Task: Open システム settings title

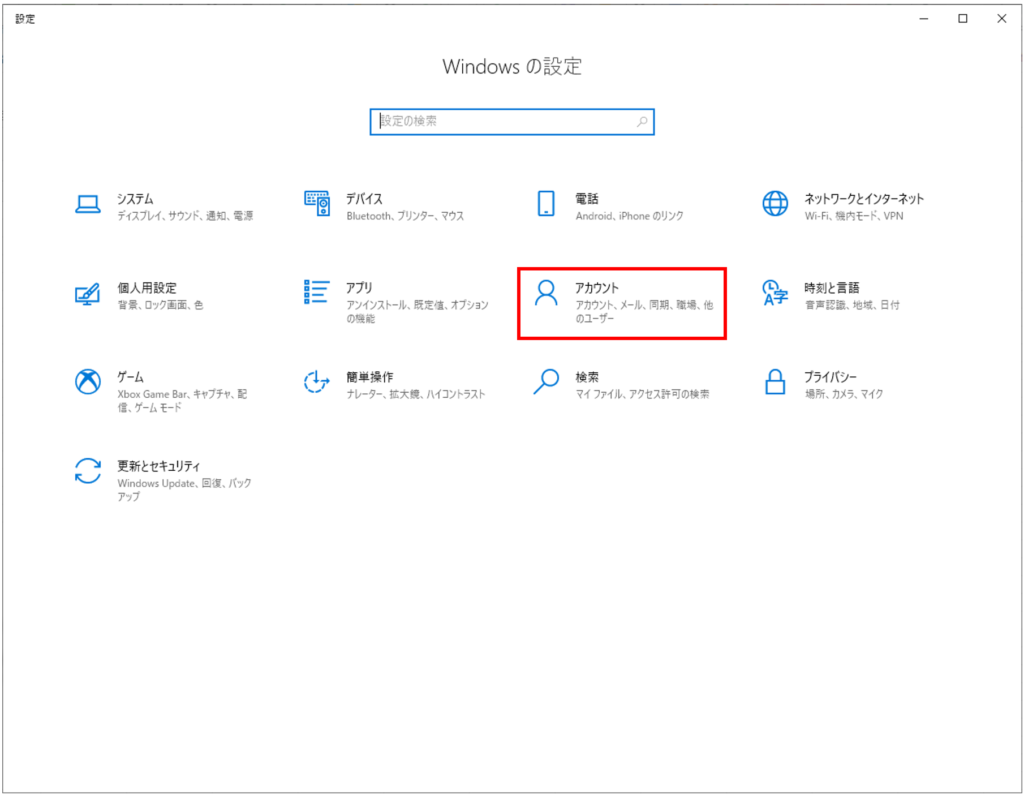Action: [135, 199]
